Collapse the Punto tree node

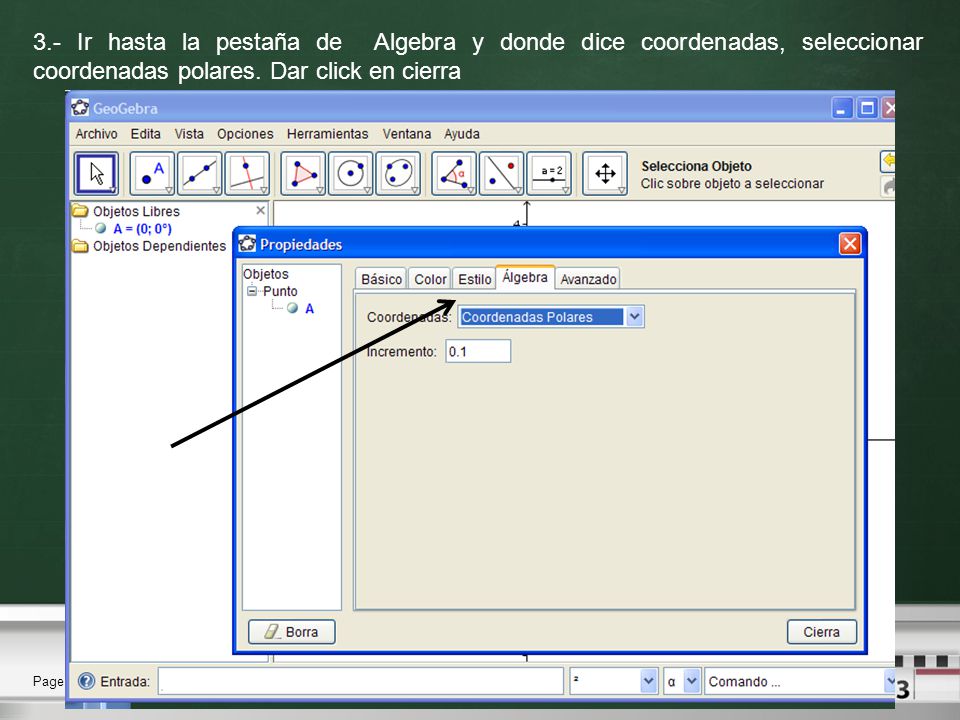[252, 291]
